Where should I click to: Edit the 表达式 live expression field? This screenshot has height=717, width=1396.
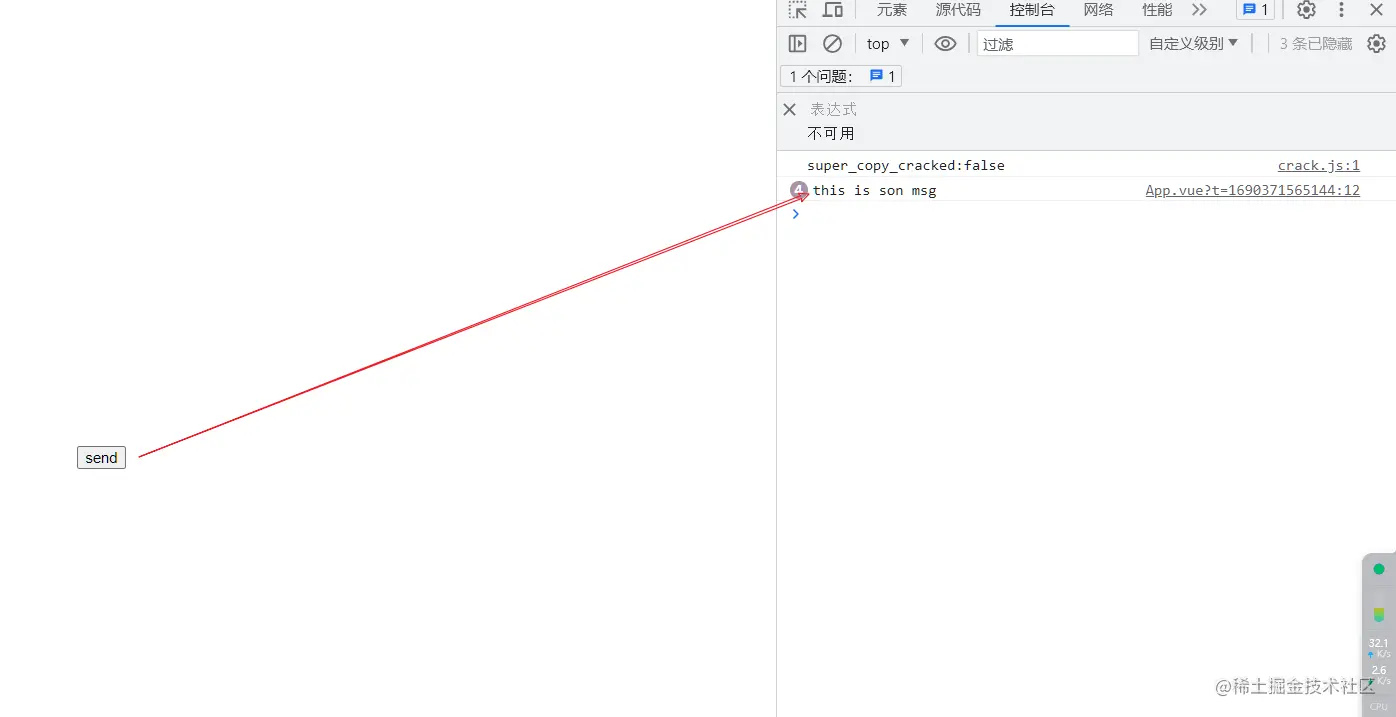click(x=833, y=109)
